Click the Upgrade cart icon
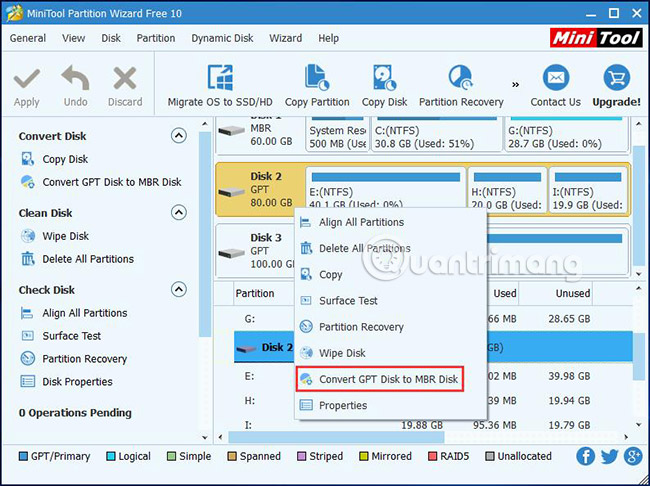 tap(616, 78)
